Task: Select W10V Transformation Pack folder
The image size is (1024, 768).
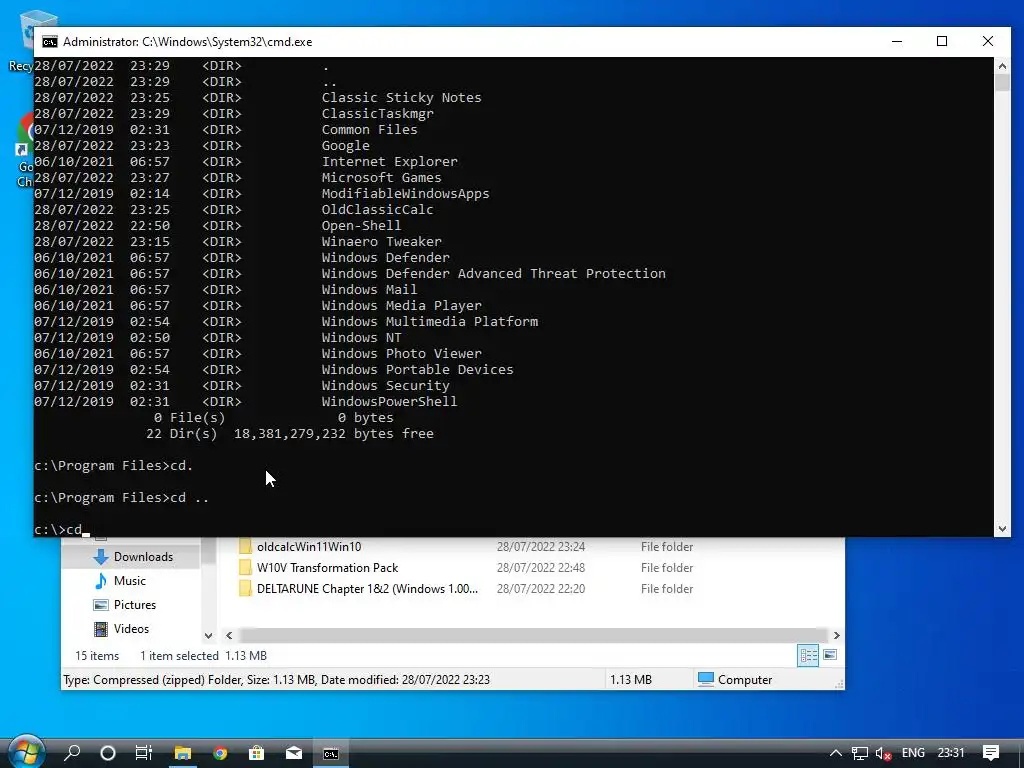Action: (327, 568)
